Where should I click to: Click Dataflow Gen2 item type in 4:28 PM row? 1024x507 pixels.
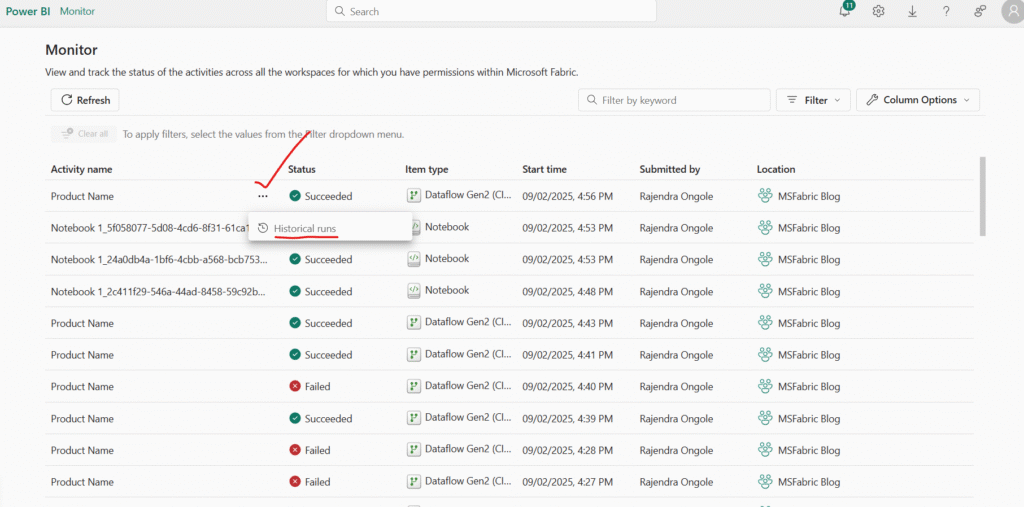click(468, 449)
